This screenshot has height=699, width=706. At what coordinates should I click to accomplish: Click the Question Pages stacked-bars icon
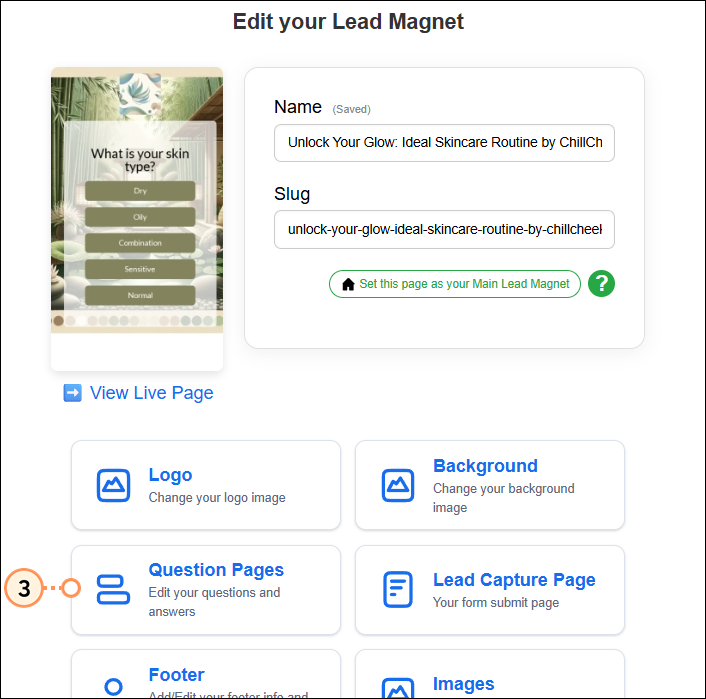tap(114, 590)
